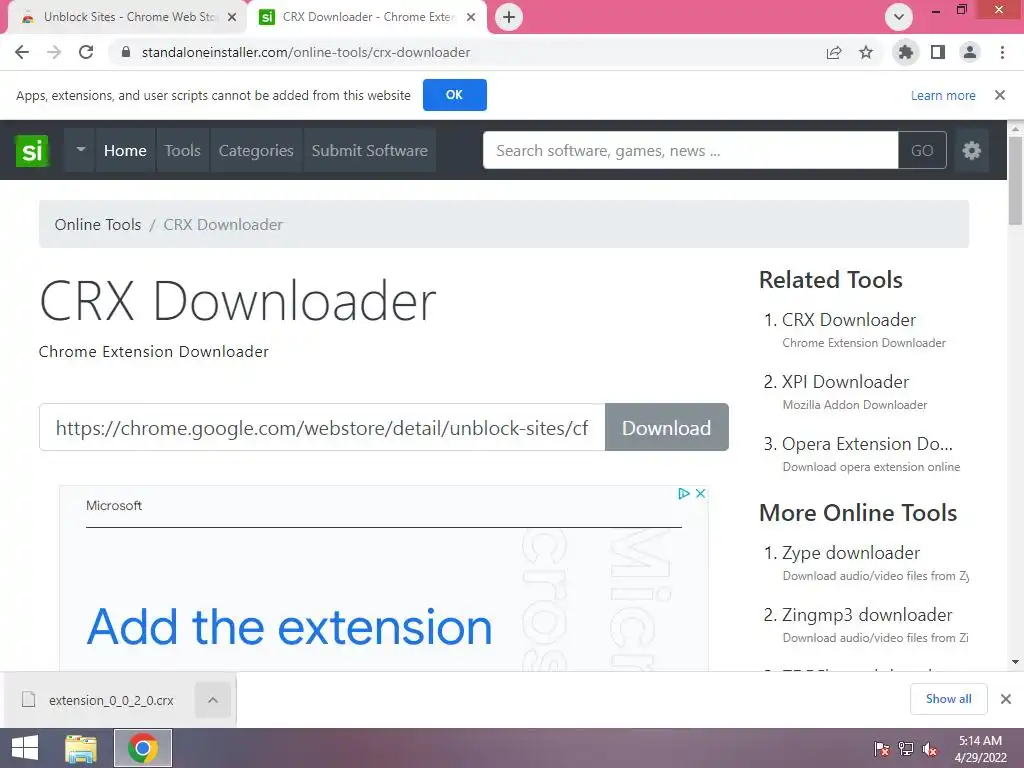
Task: Open the Zingmp3 downloader tool
Action: coord(867,615)
